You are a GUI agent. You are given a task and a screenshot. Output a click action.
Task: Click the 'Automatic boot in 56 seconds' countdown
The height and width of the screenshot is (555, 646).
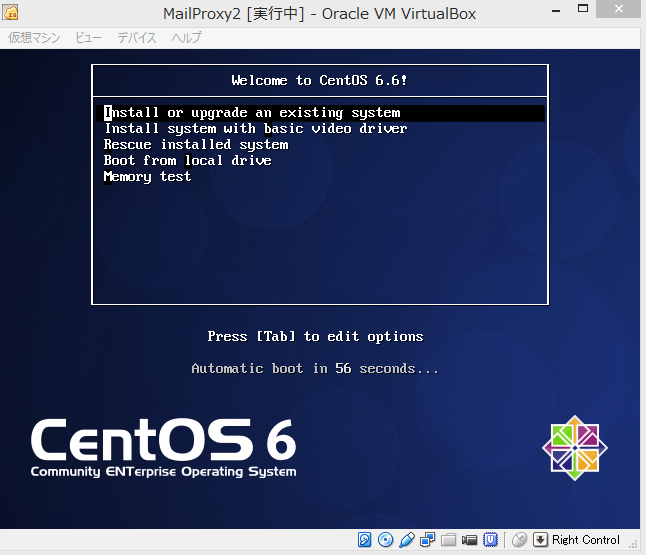(x=315, y=368)
